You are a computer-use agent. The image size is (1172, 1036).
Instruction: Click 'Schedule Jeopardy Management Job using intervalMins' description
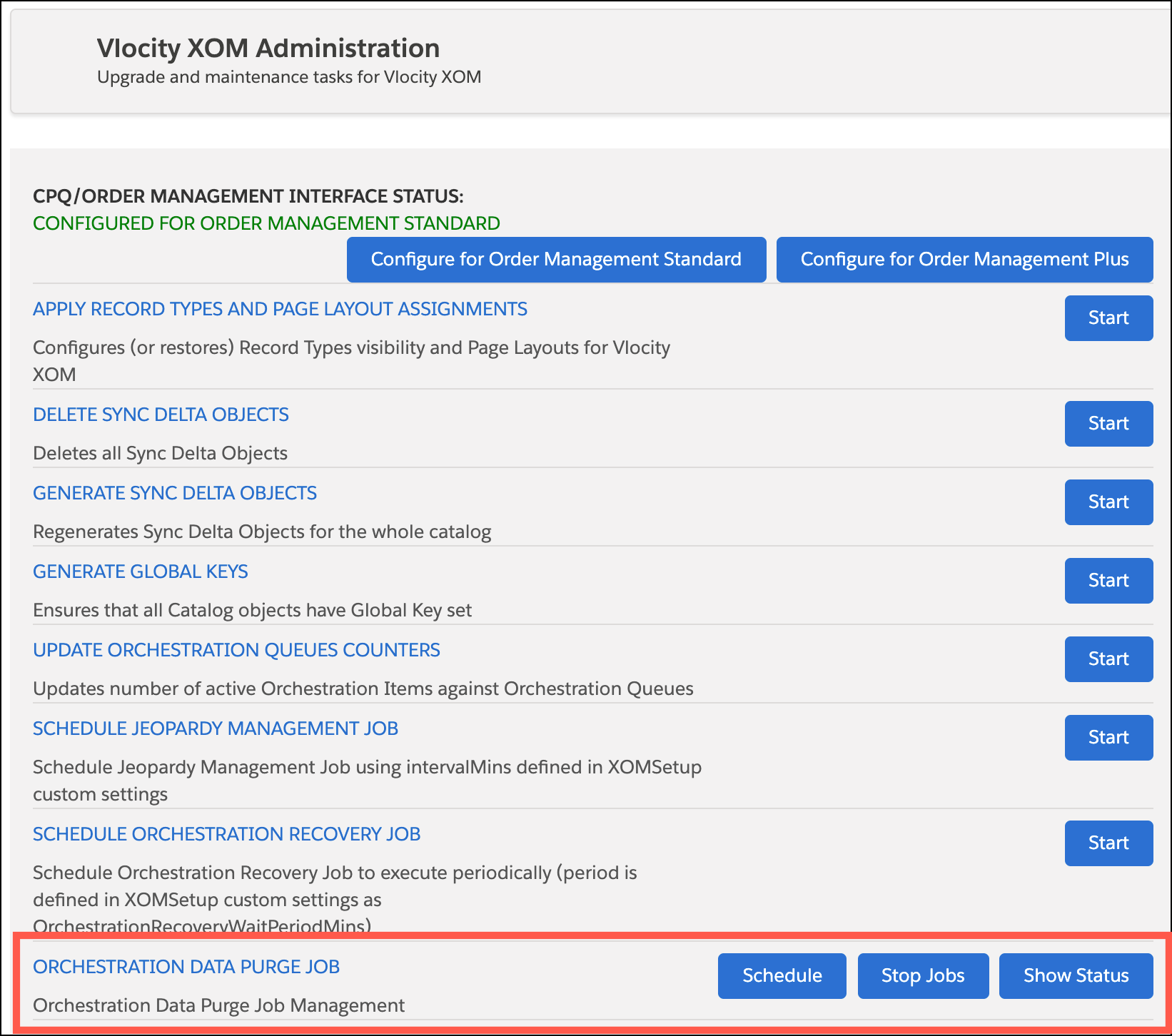pyautogui.click(x=367, y=781)
